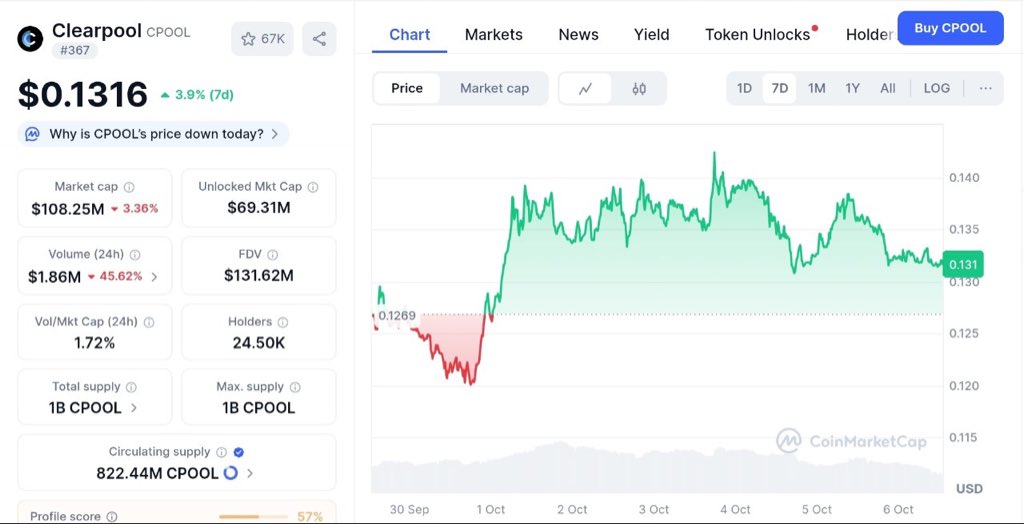Open the more options ellipsis menu
Screen dimensions: 1024x524
(985, 88)
